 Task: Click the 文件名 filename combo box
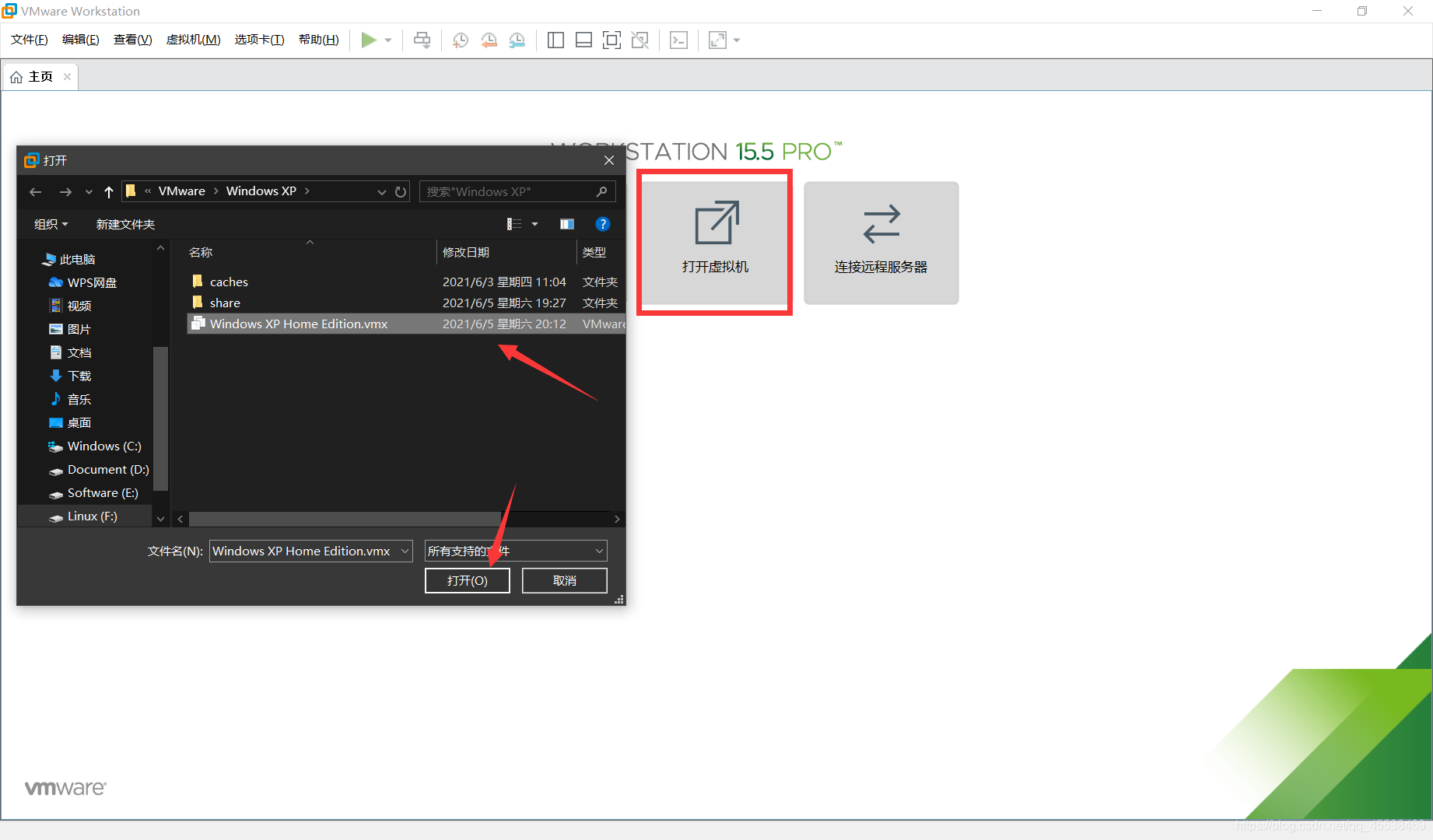pos(311,551)
